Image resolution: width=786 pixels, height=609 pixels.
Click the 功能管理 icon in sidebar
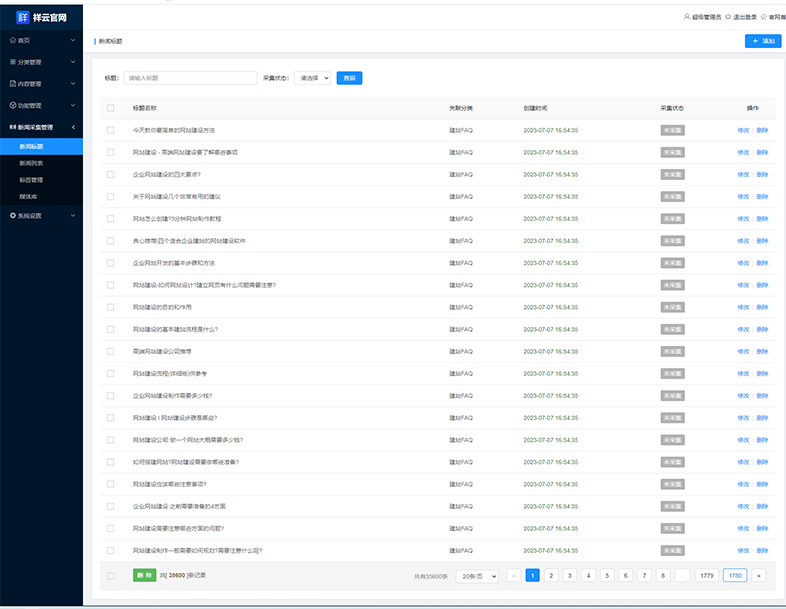(x=12, y=105)
